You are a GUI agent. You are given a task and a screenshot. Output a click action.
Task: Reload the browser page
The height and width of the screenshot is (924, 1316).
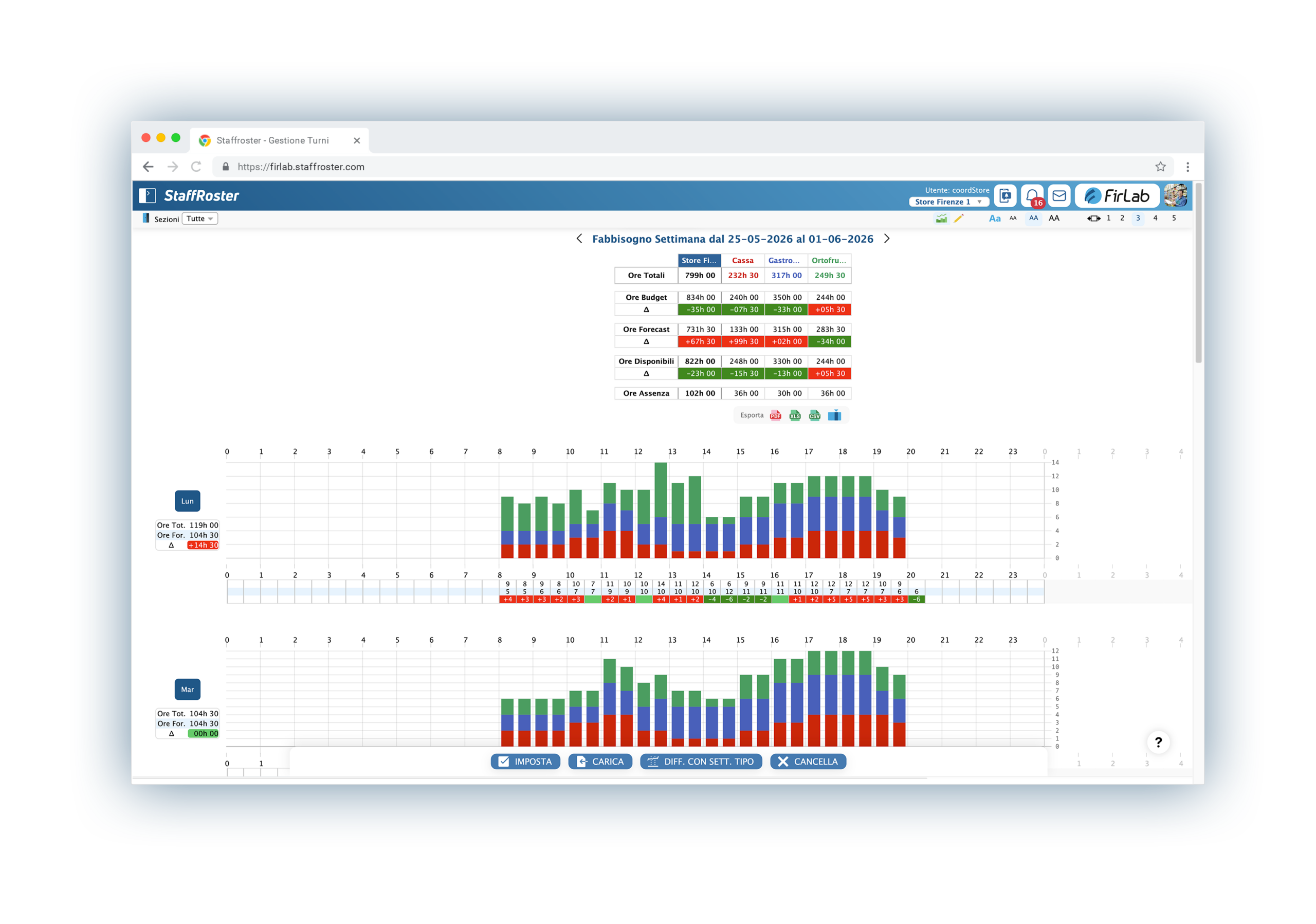pos(196,167)
